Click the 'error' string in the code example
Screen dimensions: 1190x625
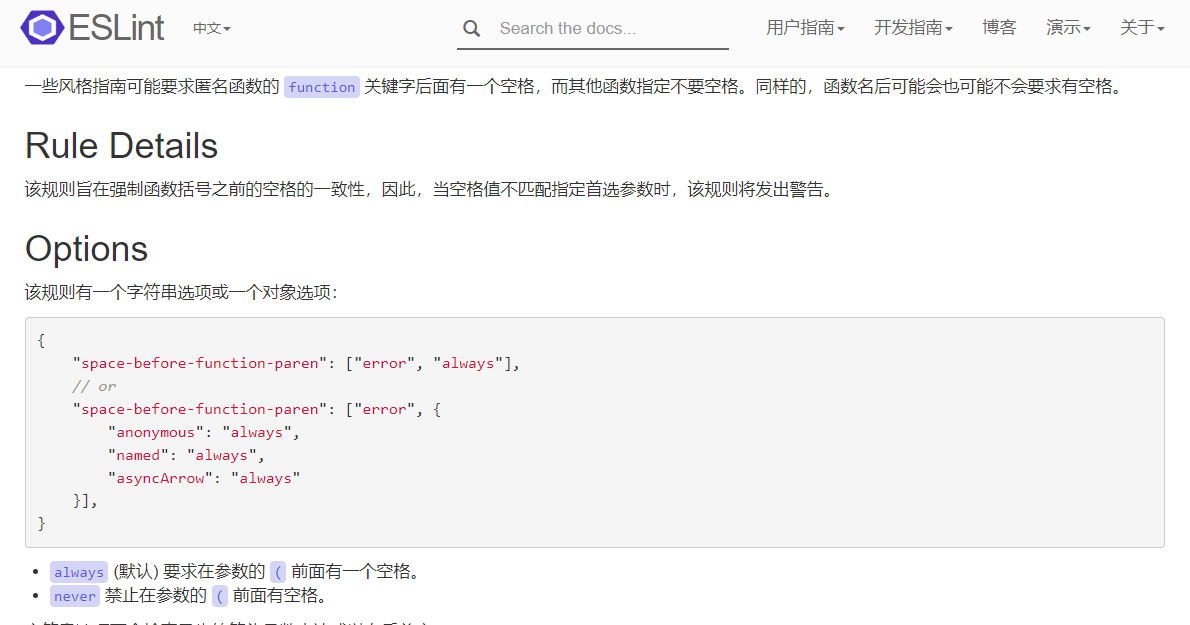384,363
